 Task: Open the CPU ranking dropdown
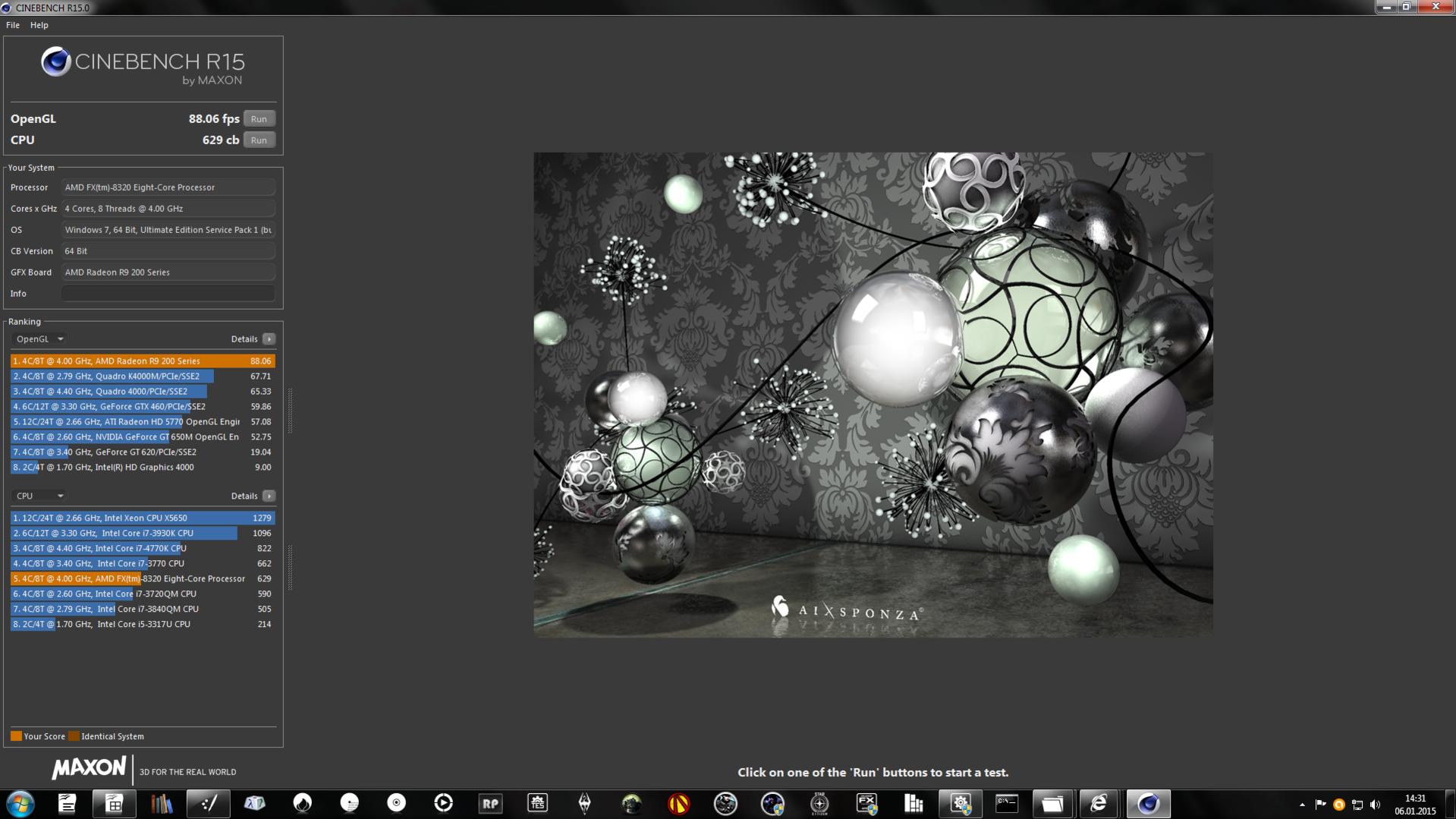39,496
